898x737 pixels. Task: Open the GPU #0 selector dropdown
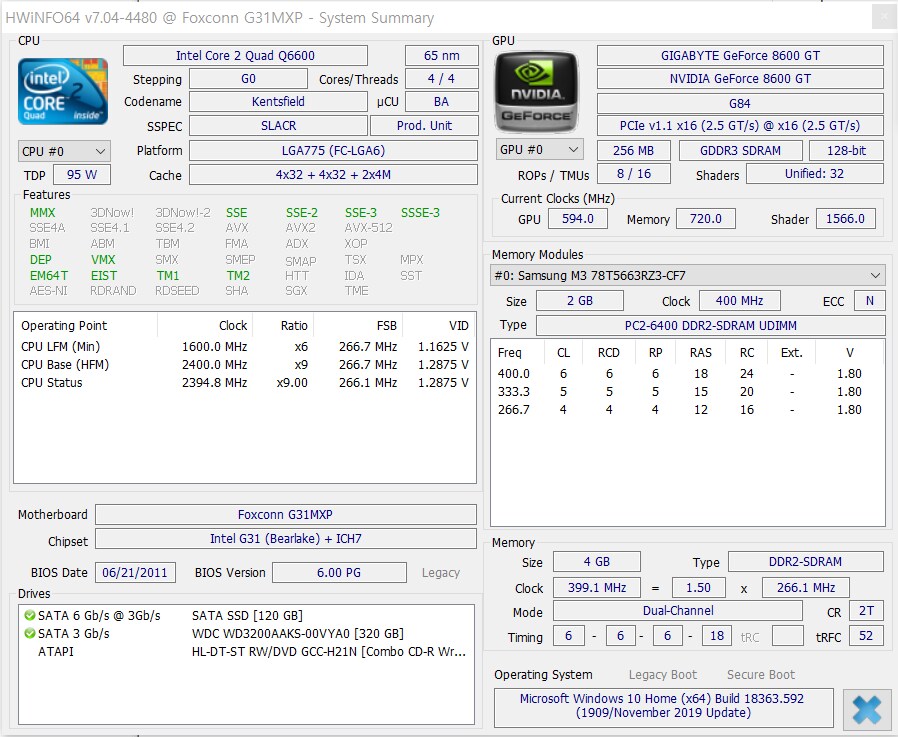tap(539, 150)
